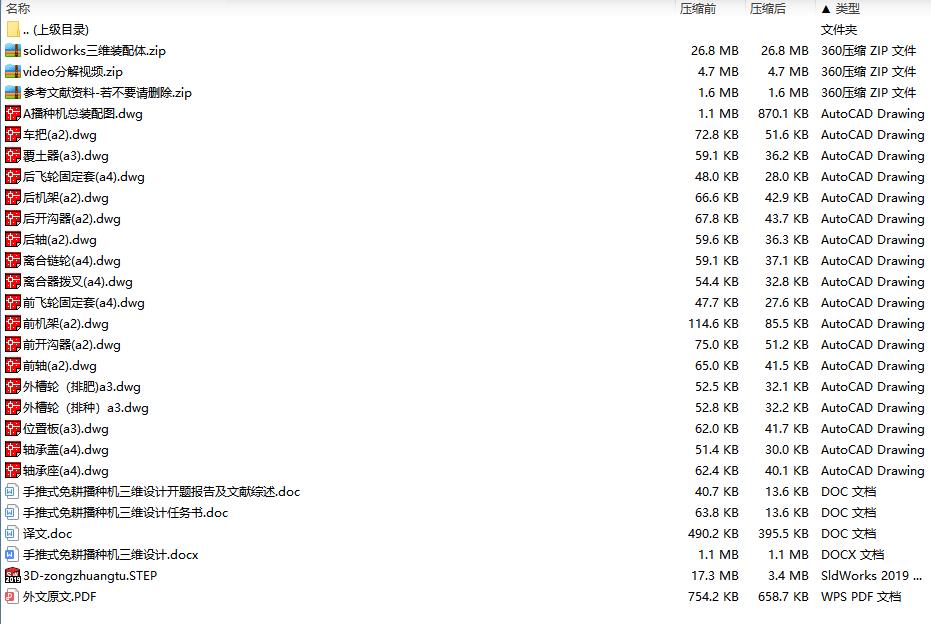Click the 3D-zongzhuangtu.STEP SolidWorks icon
This screenshot has width=931, height=624.
[13, 575]
